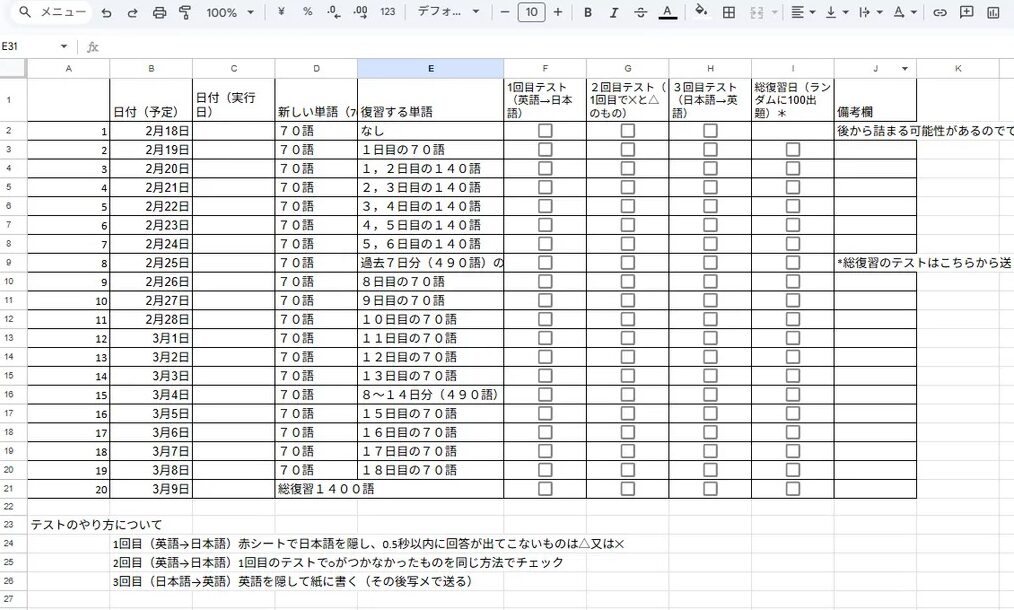Redo the last action
Image resolution: width=1014 pixels, height=610 pixels.
(x=133, y=12)
